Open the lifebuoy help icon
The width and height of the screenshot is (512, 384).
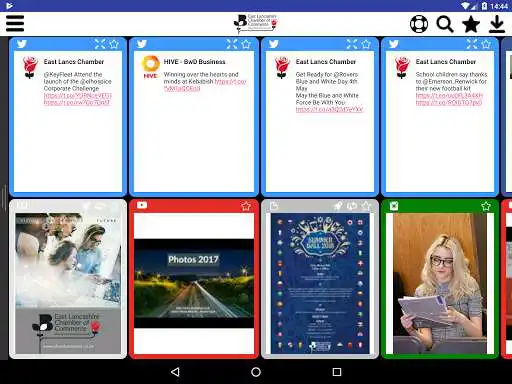pos(419,24)
